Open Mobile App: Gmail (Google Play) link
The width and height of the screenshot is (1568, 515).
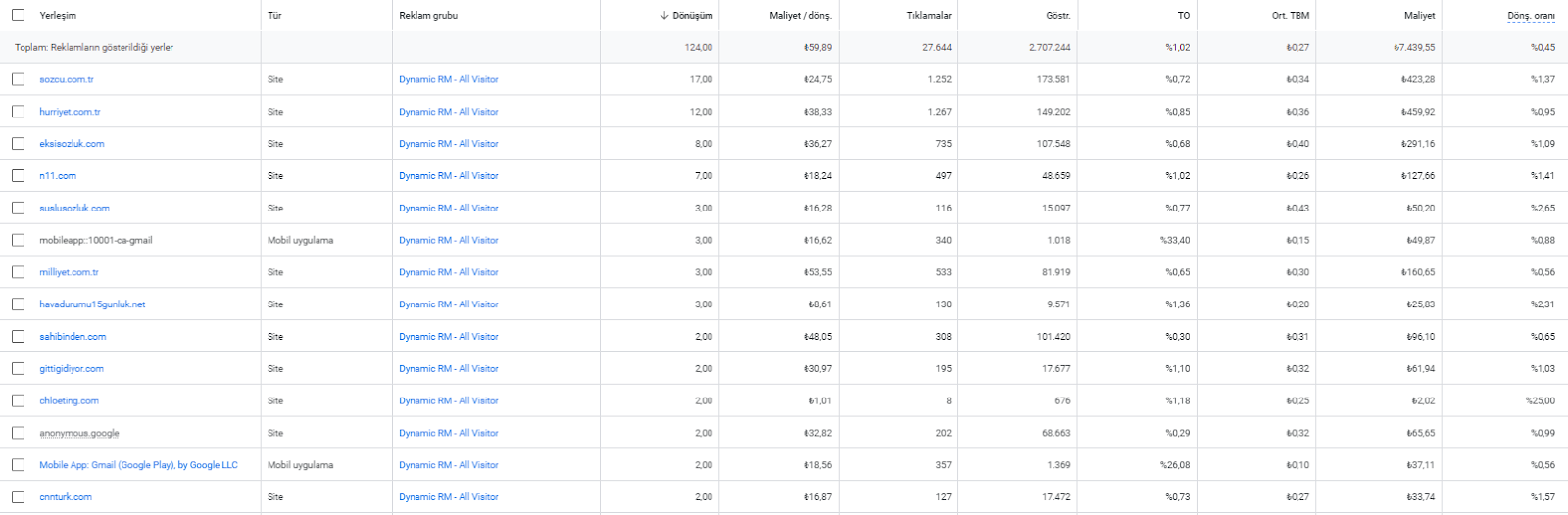138,465
